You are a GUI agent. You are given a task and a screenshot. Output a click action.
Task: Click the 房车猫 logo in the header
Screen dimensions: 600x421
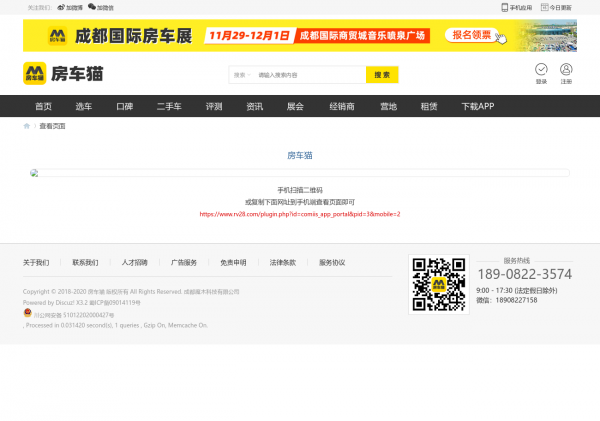coord(62,73)
